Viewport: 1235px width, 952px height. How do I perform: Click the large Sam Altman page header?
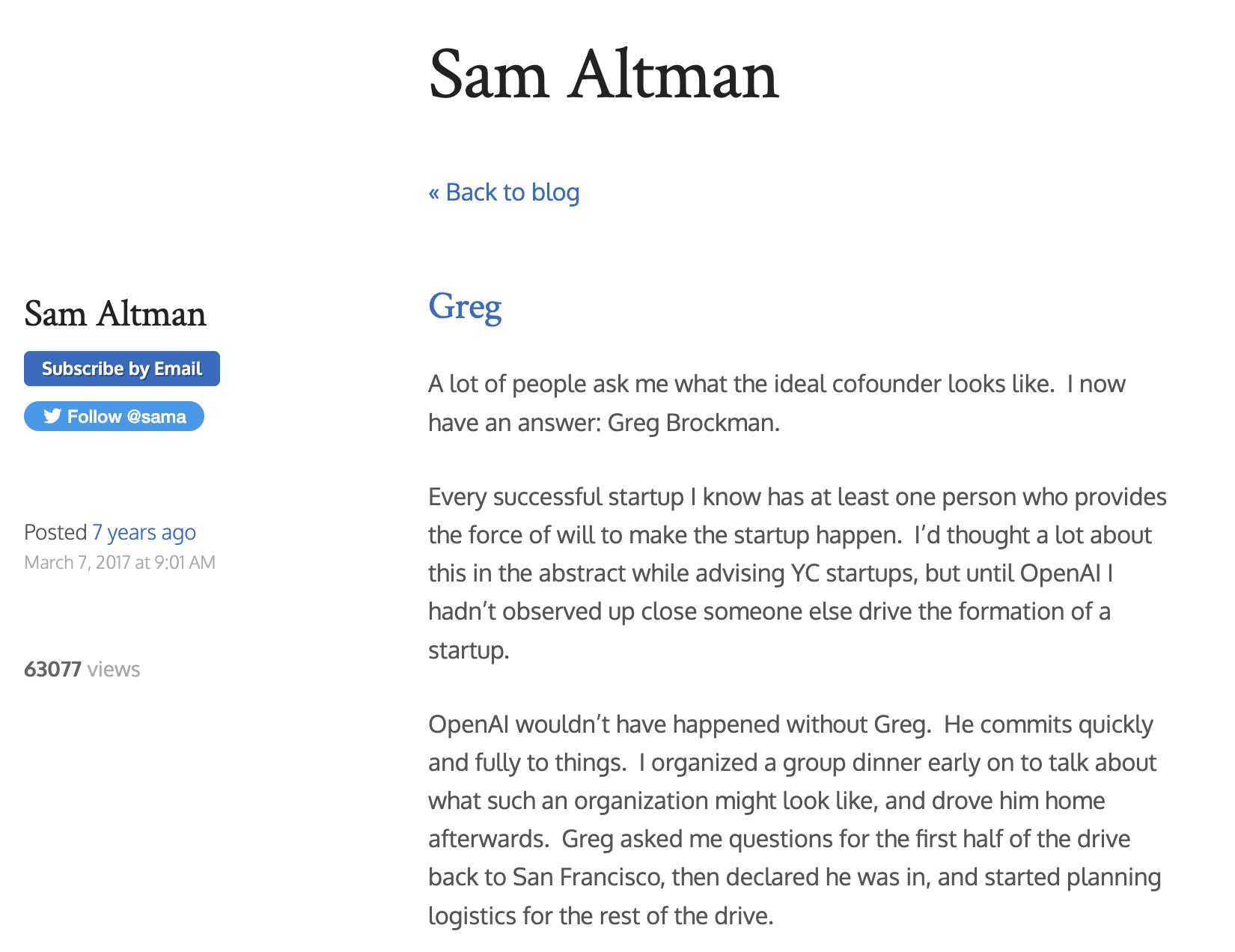[x=603, y=75]
